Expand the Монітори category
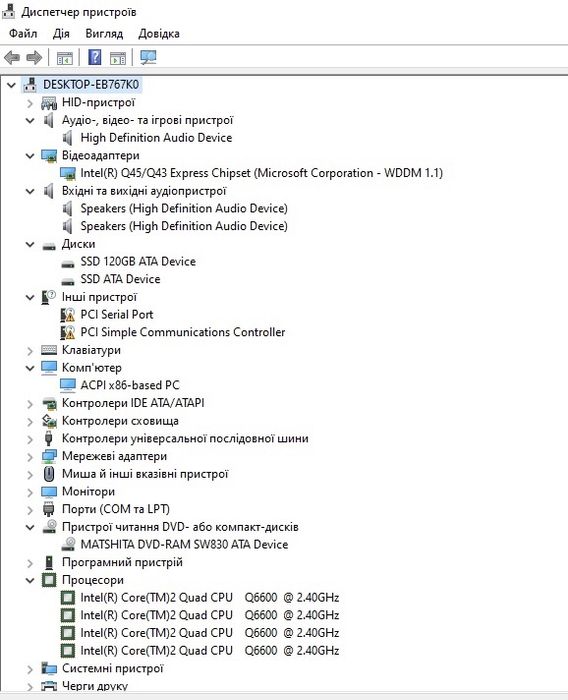 tap(30, 492)
